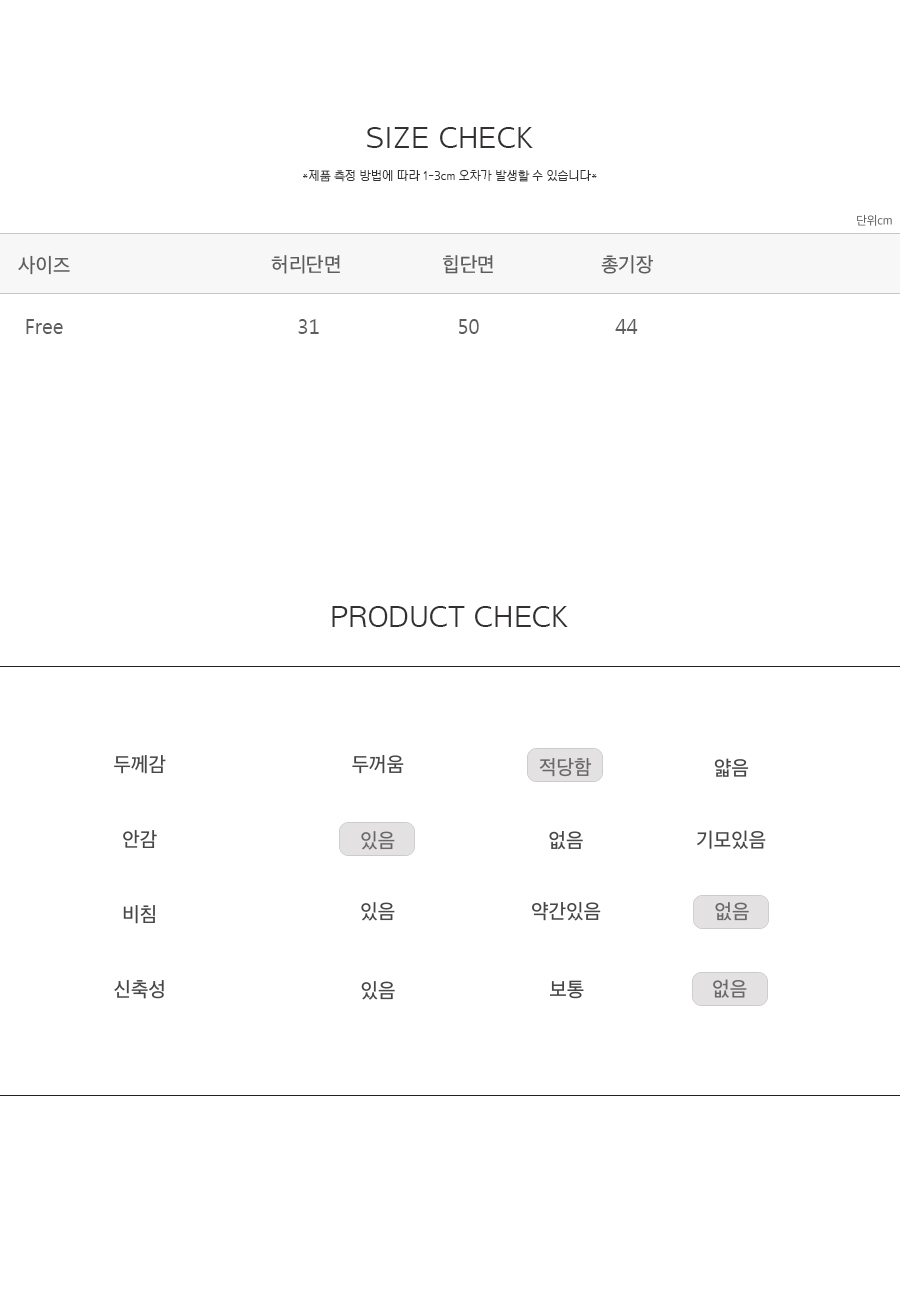Click the 허리단면 column header
Viewport: 900px width, 1300px height.
[306, 264]
